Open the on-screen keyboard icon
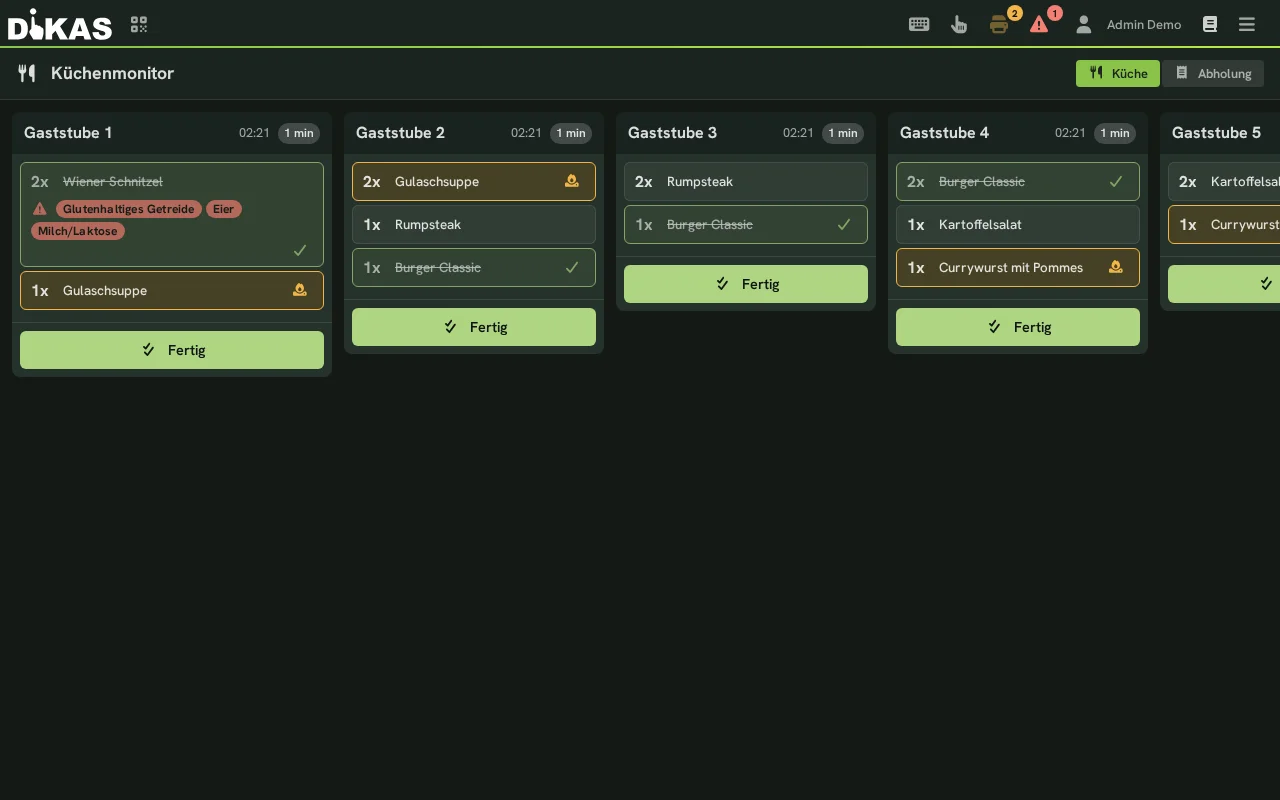This screenshot has width=1280, height=800. point(919,24)
